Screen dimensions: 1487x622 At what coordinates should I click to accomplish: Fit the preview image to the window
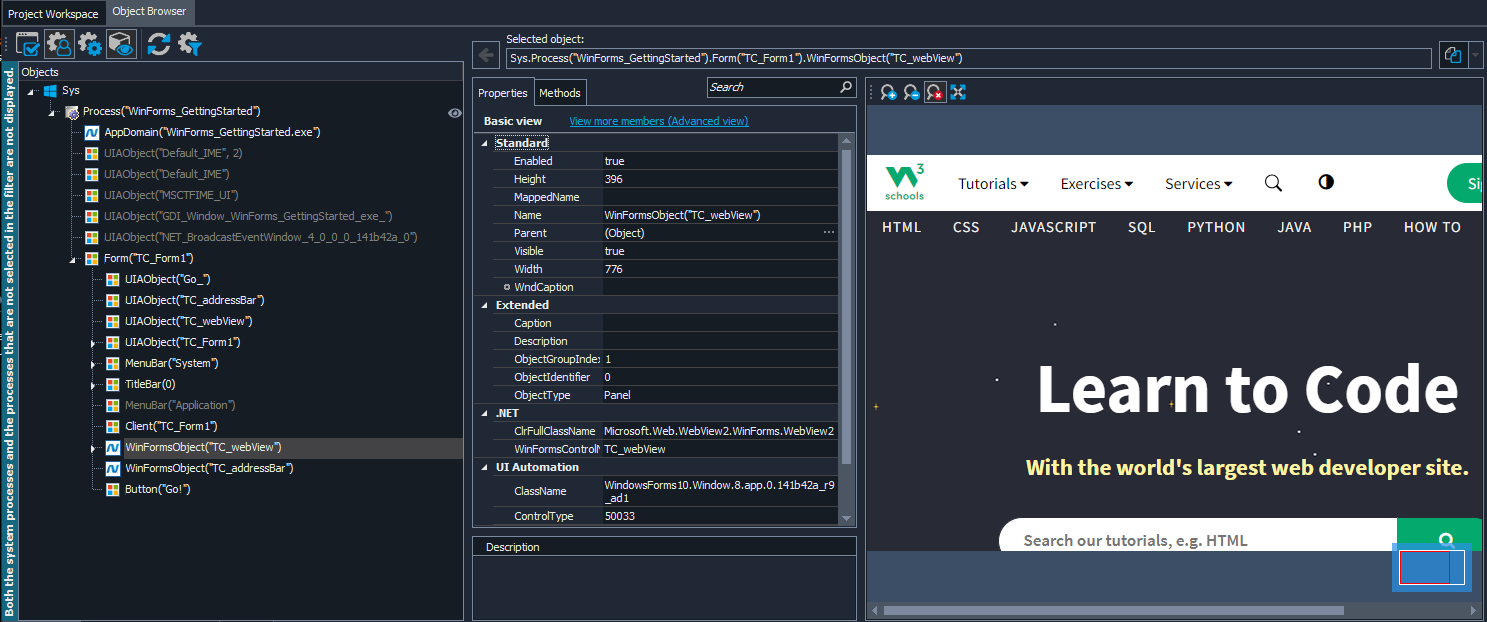(x=958, y=92)
